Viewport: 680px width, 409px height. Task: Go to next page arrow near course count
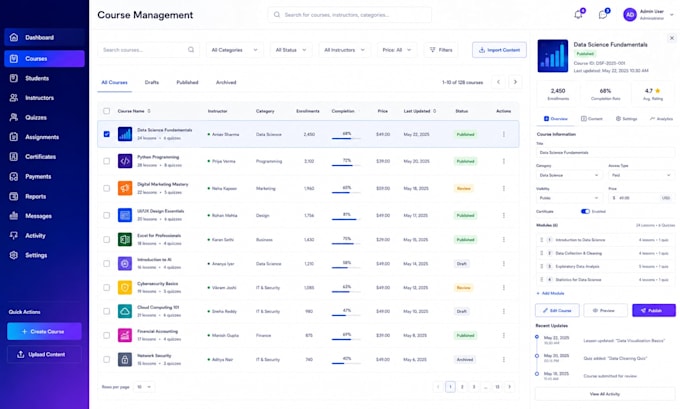515,82
